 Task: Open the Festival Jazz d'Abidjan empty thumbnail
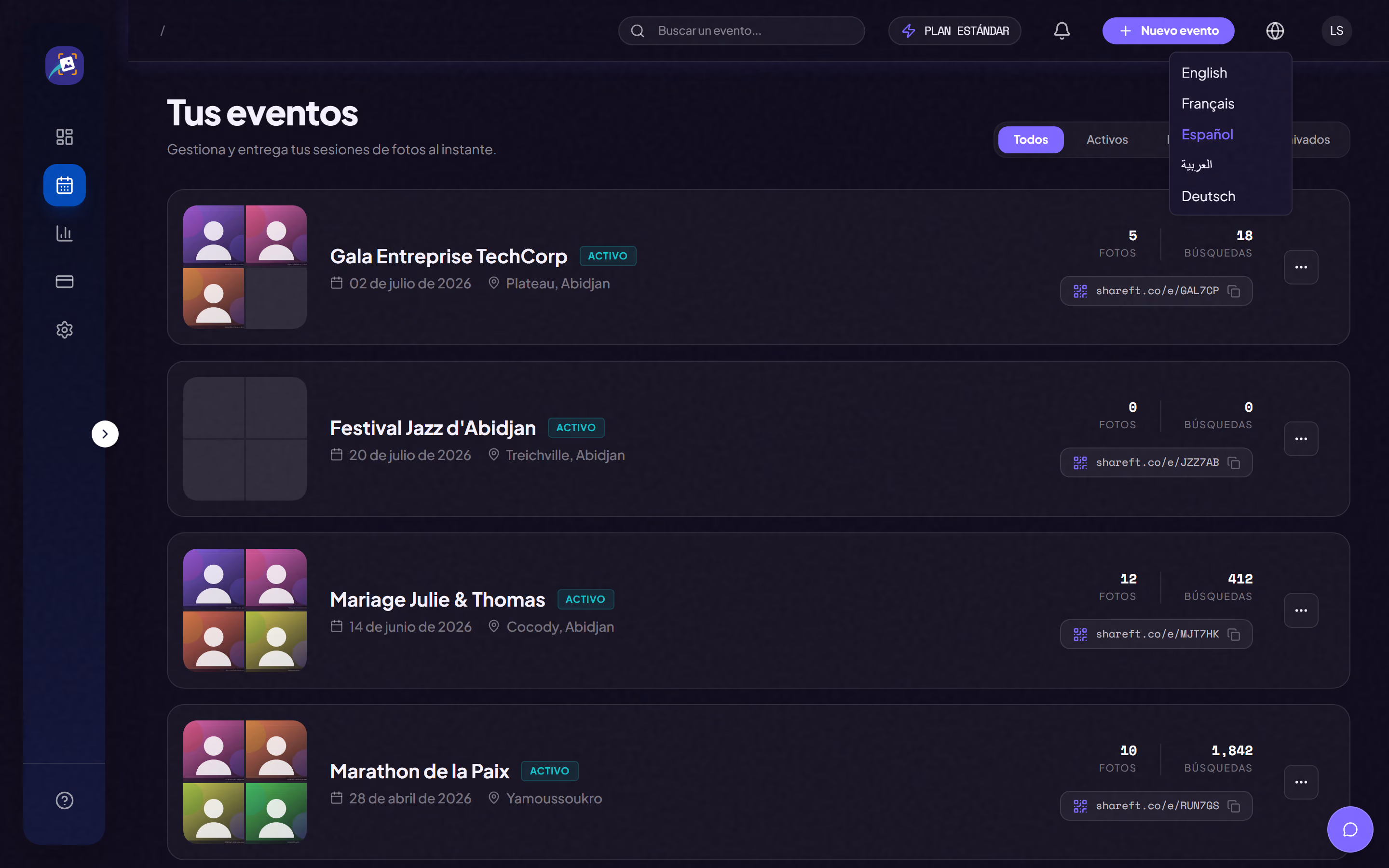(245, 439)
